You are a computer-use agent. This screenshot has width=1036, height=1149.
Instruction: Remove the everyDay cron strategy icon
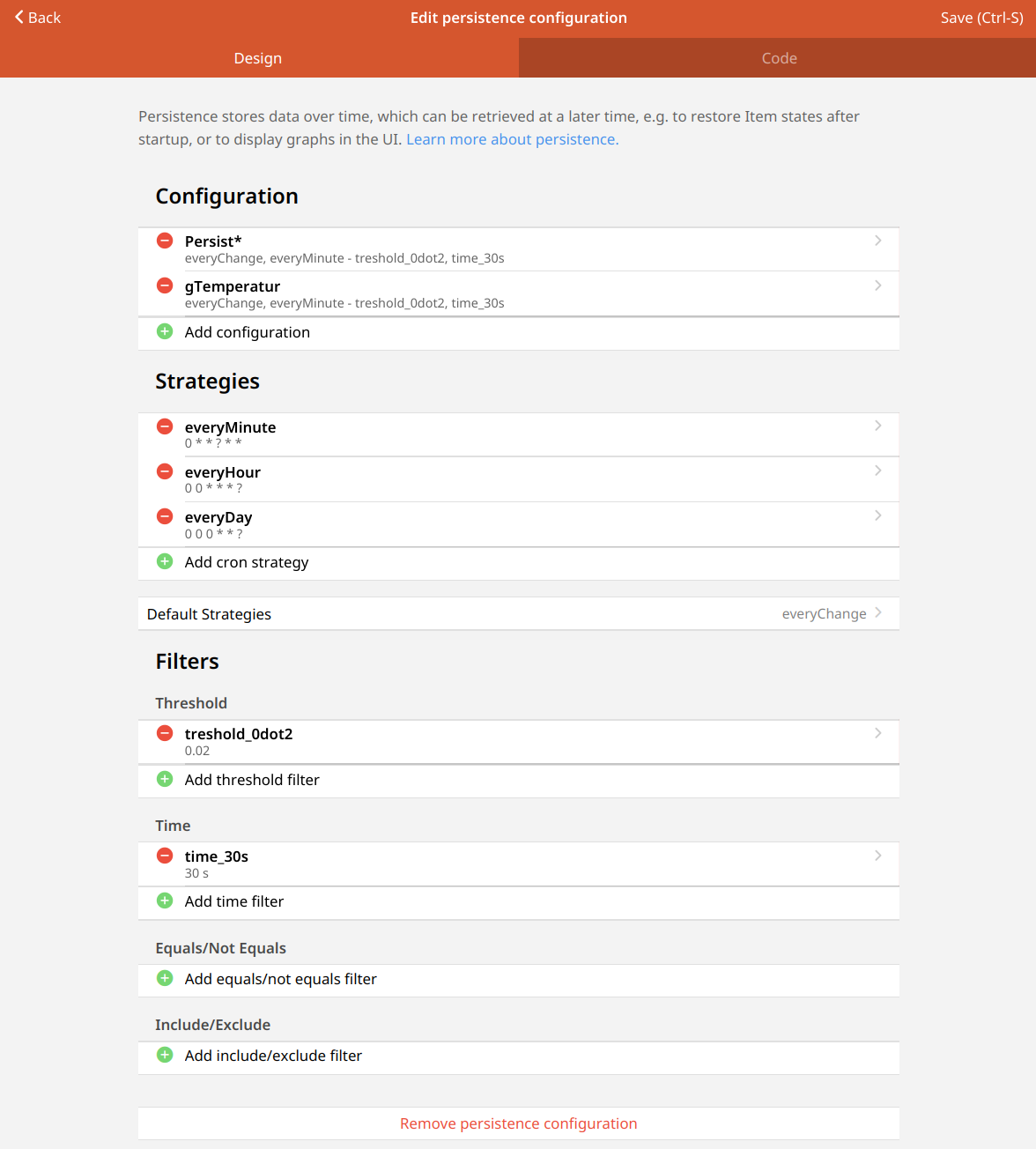[165, 516]
